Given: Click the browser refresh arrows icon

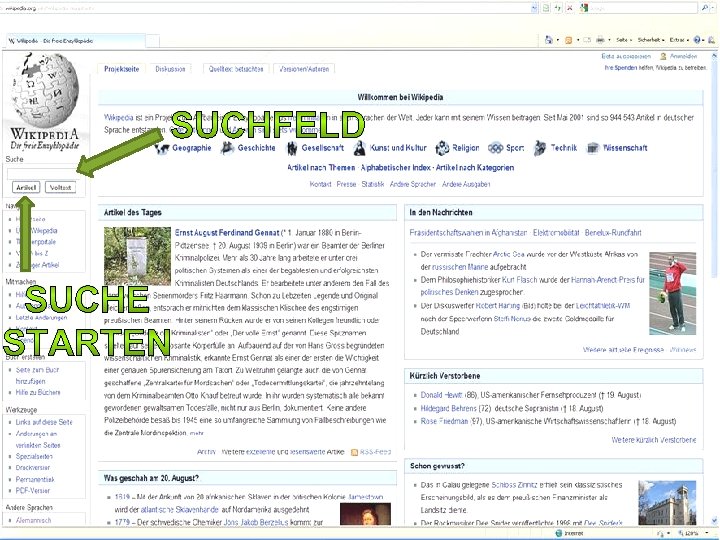Looking at the screenshot, I should 557,8.
